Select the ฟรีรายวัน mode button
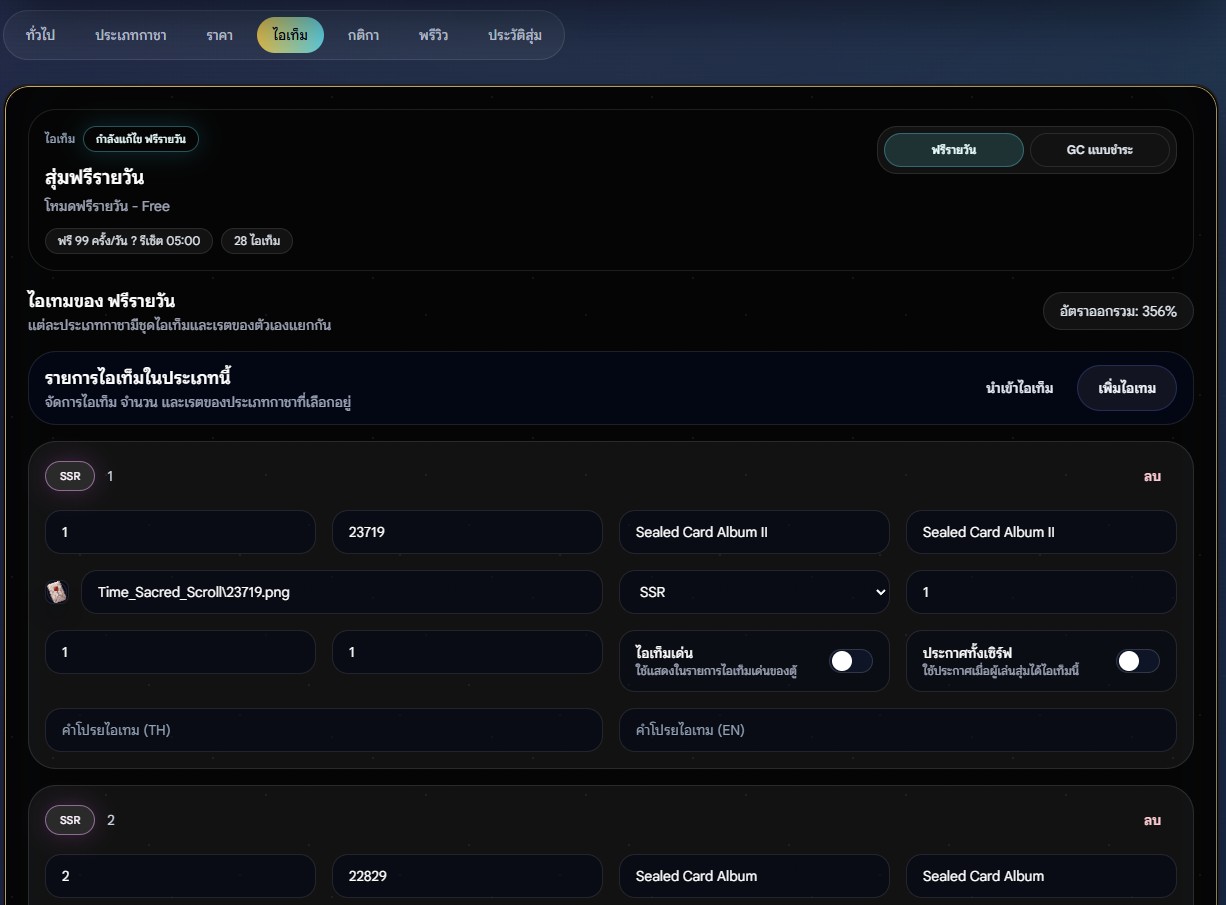The height and width of the screenshot is (905, 1226). pyautogui.click(x=954, y=150)
